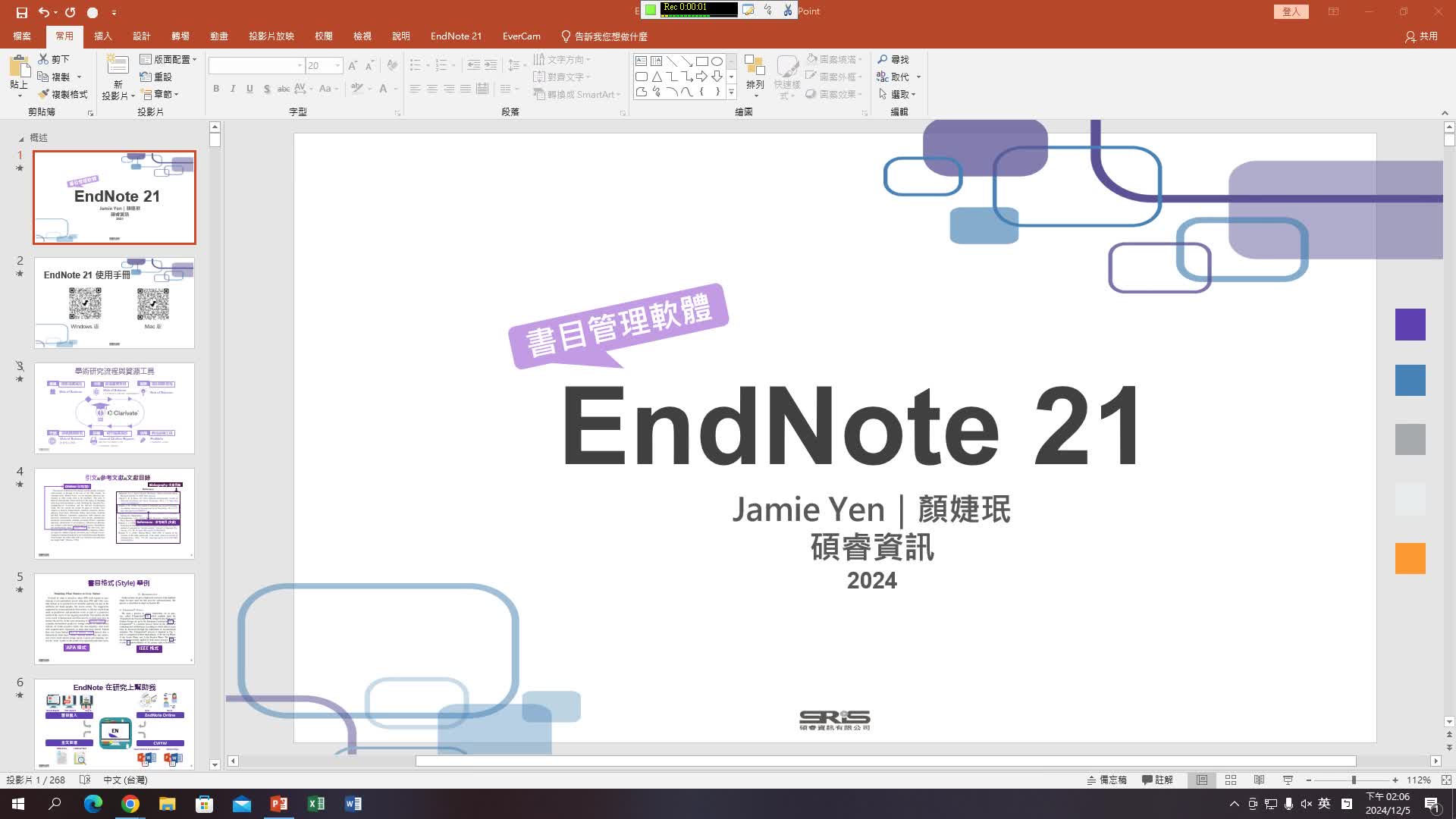Open 尋找 find with magnifier icon
The height and width of the screenshot is (819, 1456).
pos(893,59)
